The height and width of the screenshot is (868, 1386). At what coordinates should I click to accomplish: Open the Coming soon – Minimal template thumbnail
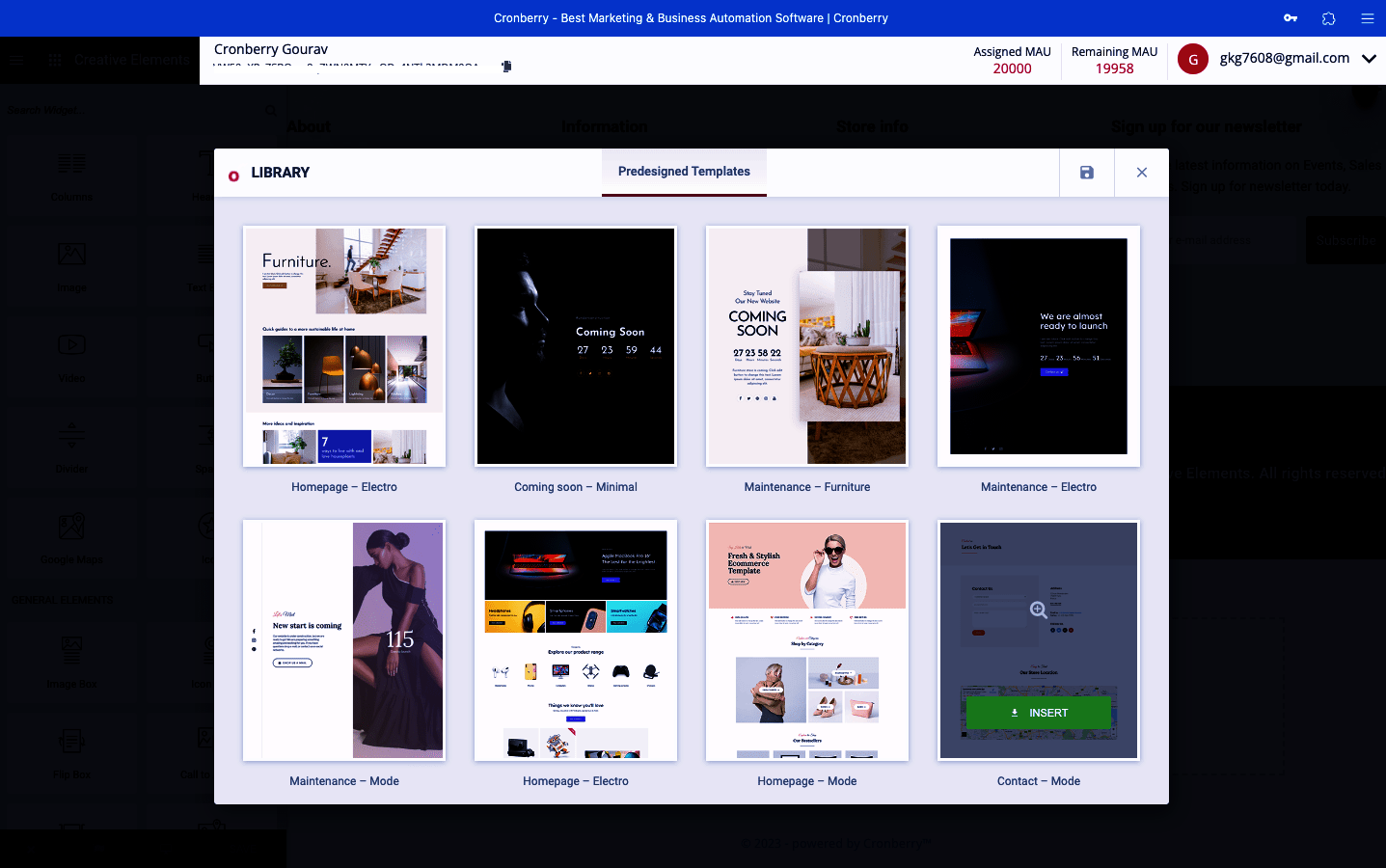click(575, 346)
